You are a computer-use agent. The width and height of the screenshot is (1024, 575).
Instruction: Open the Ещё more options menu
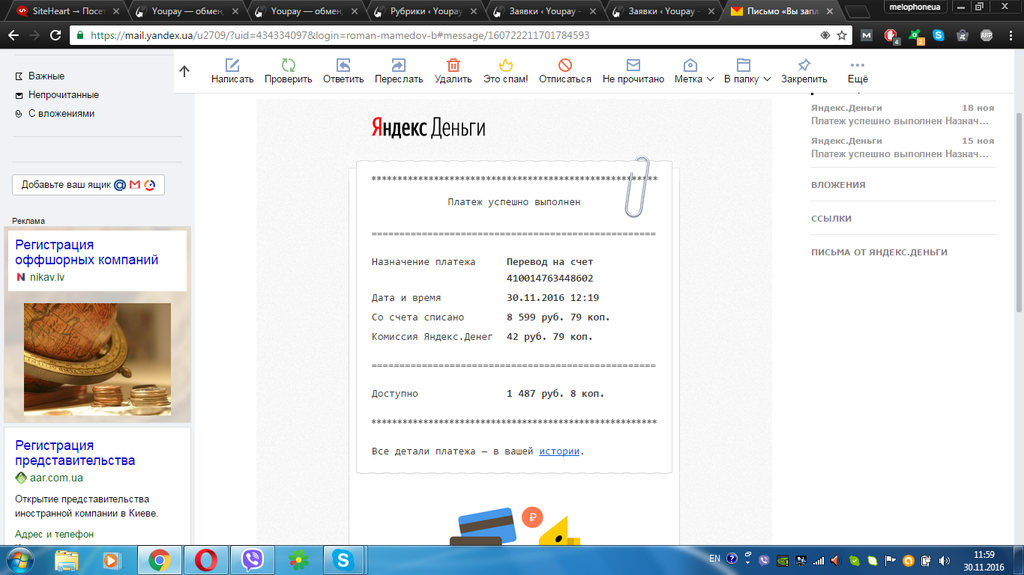[857, 71]
